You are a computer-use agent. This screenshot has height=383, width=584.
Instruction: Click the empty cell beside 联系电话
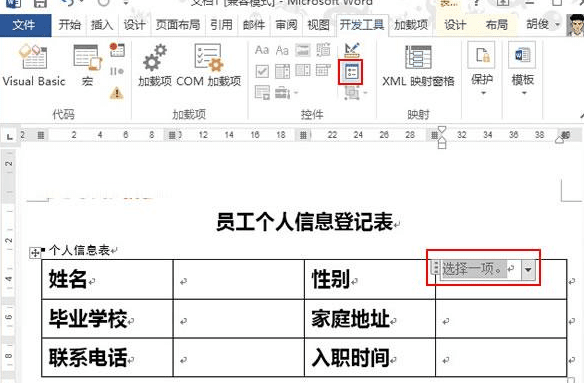239,358
